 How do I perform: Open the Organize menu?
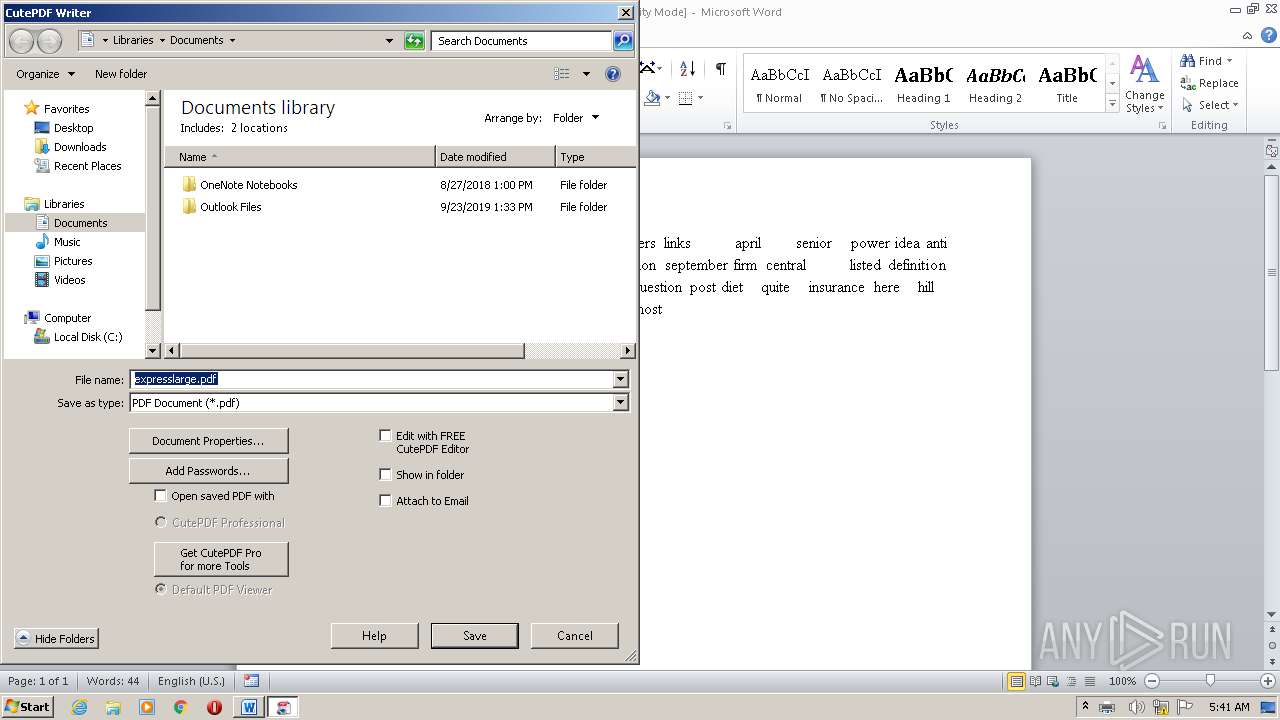(x=45, y=74)
